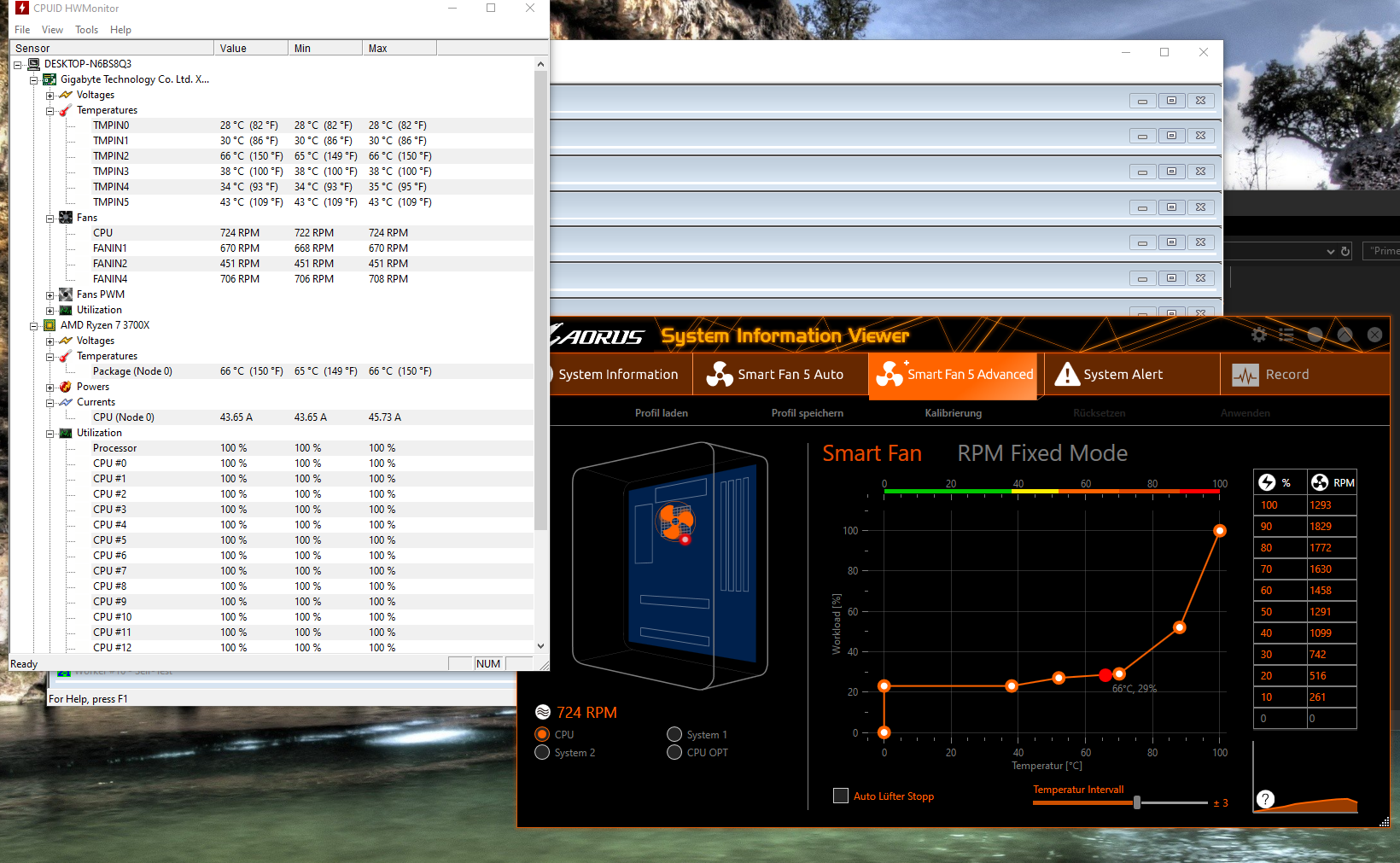Screen dimensions: 1400x863
Task: Open settings gear in System Information Viewer
Action: click(x=1259, y=335)
